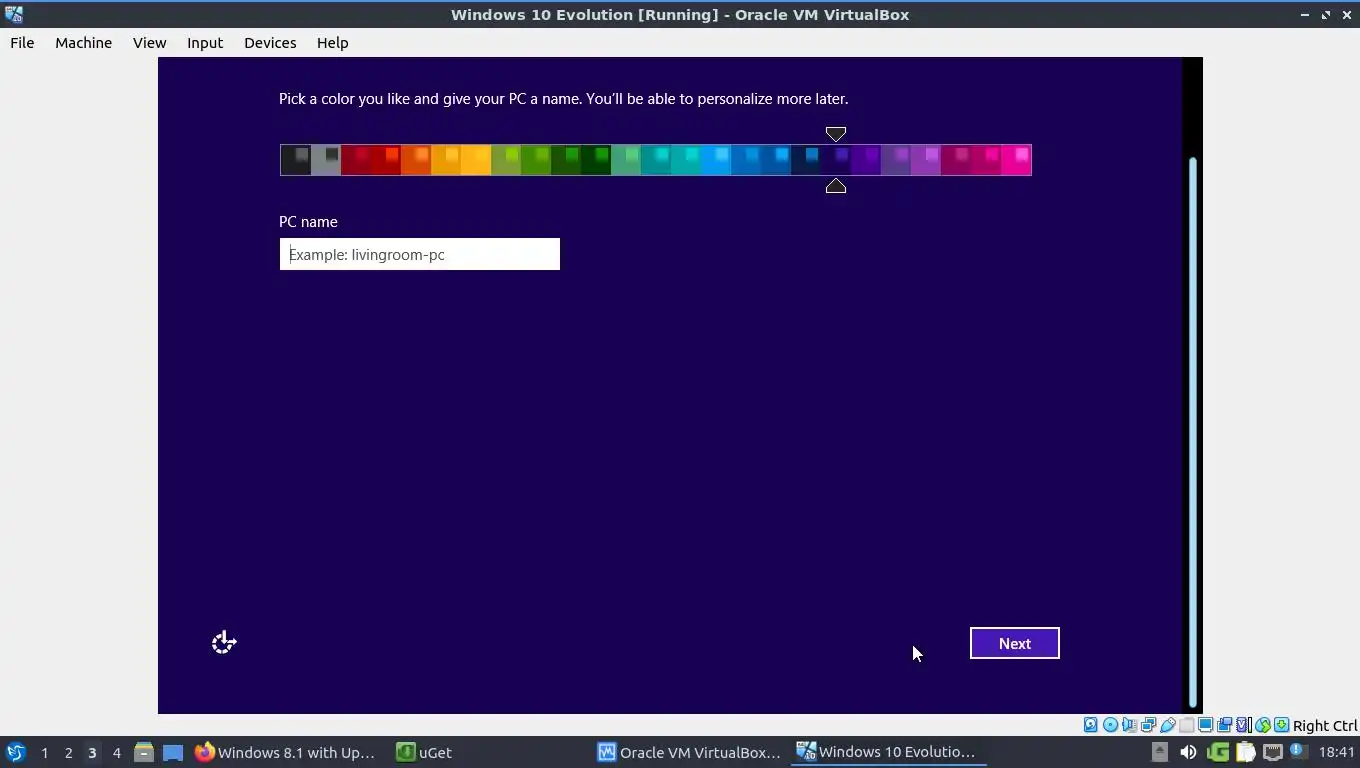Pick the black color swatch
The height and width of the screenshot is (768, 1360).
coord(296,160)
